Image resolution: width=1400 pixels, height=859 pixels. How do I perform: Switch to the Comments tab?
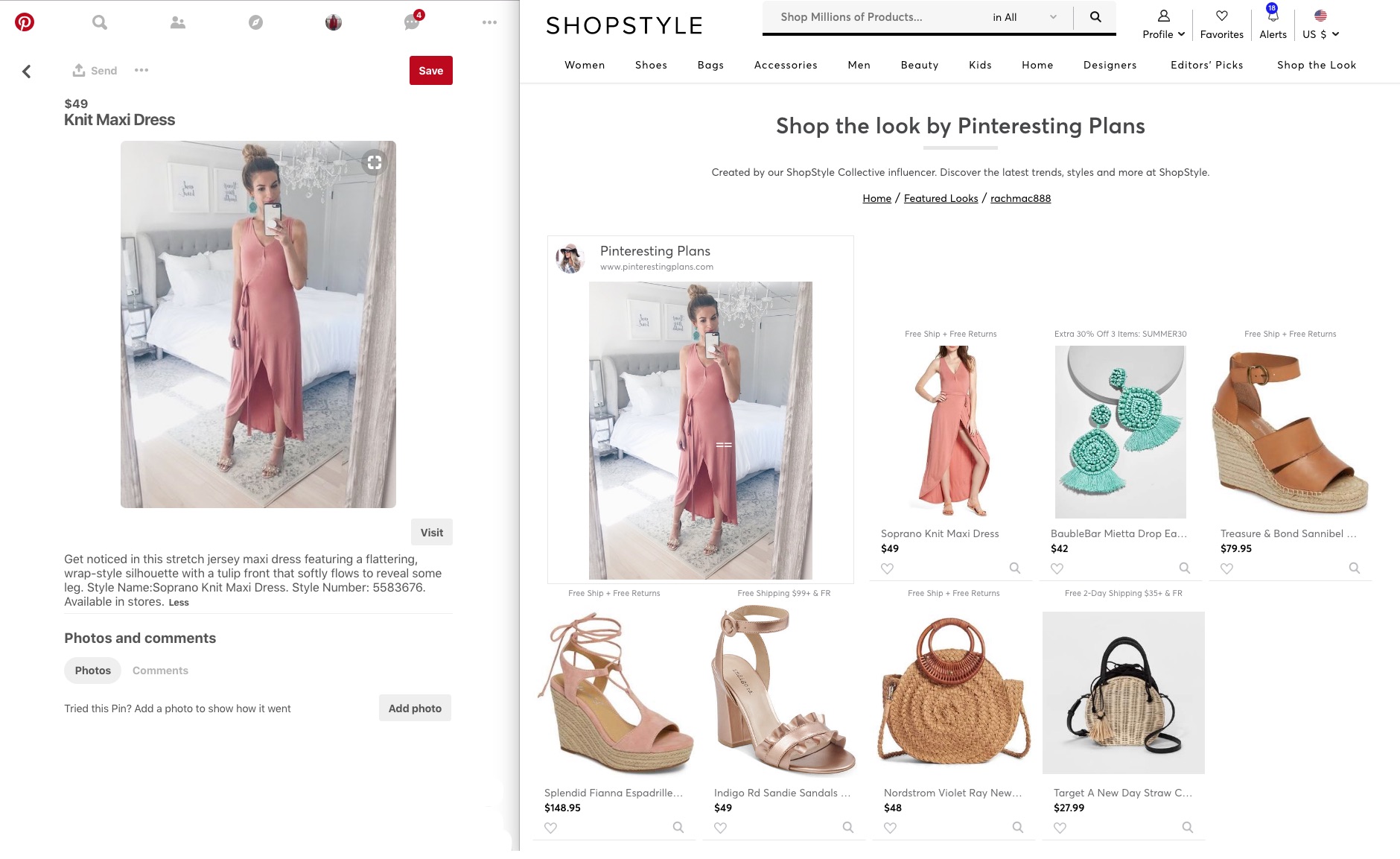tap(160, 671)
